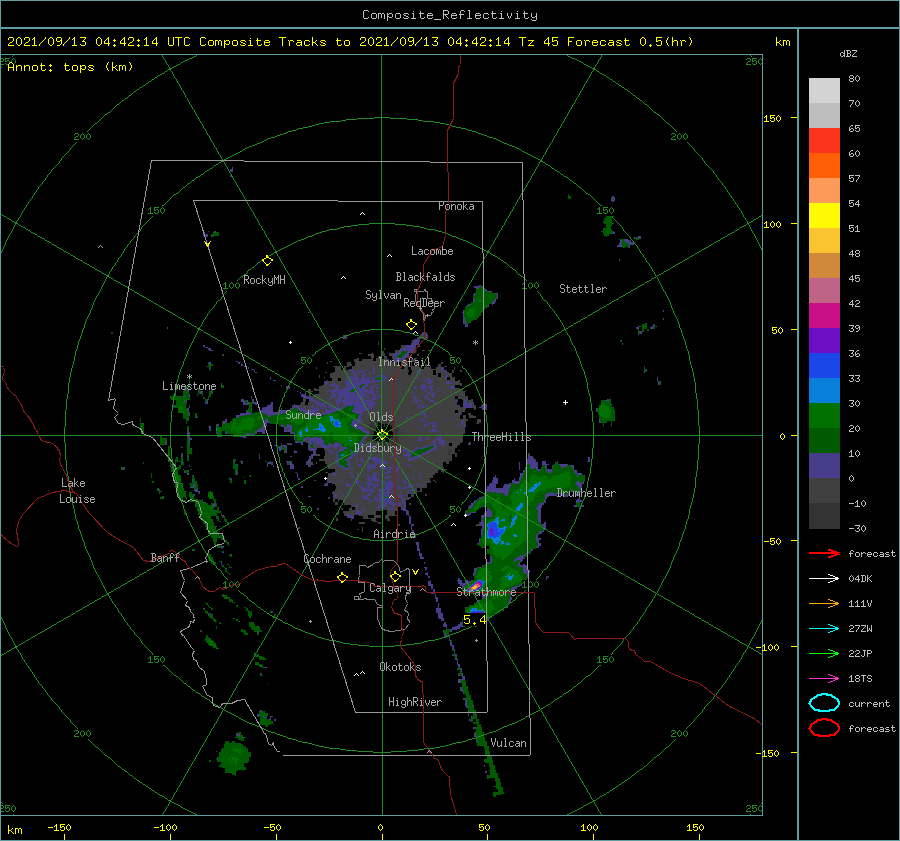Viewport: 900px width, 841px height.
Task: Click the cyan 27ZW arrow legend symbol
Action: [x=824, y=629]
